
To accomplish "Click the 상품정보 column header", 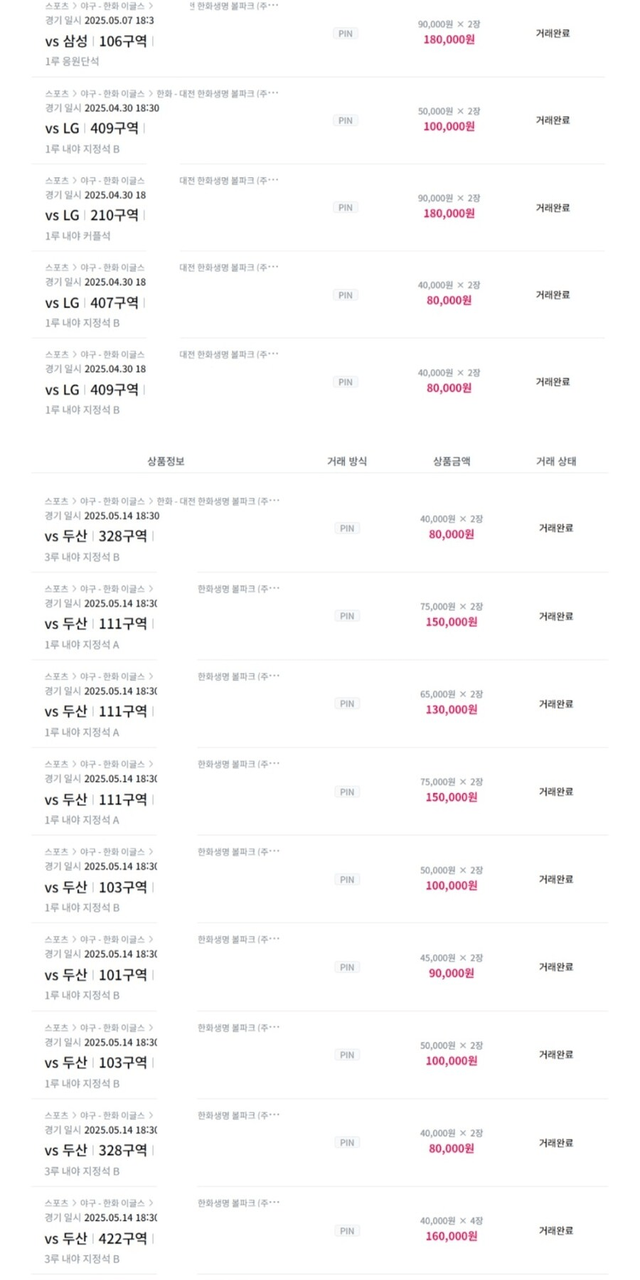I will pyautogui.click(x=165, y=462).
